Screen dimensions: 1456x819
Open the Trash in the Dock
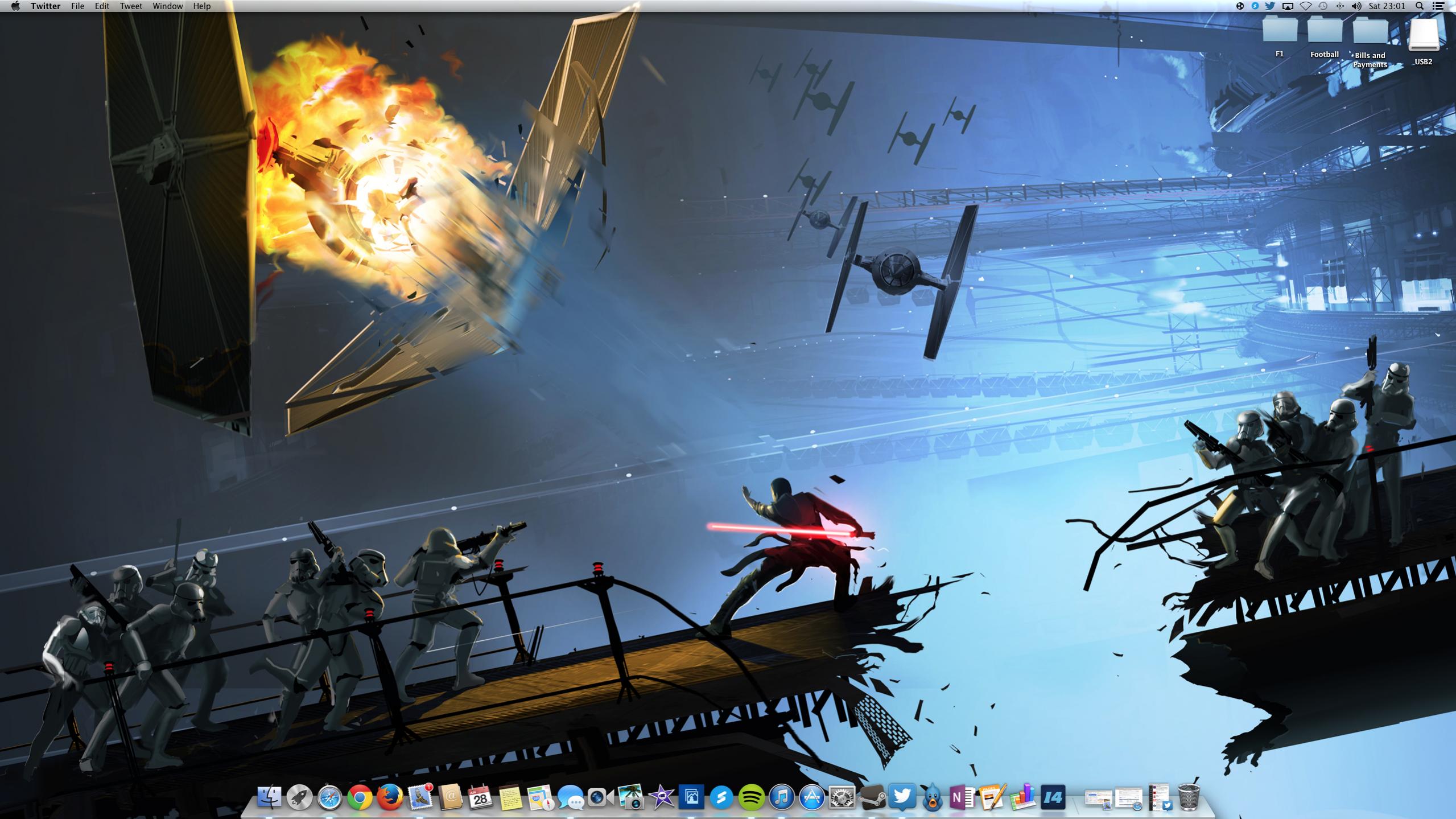coord(1189,797)
